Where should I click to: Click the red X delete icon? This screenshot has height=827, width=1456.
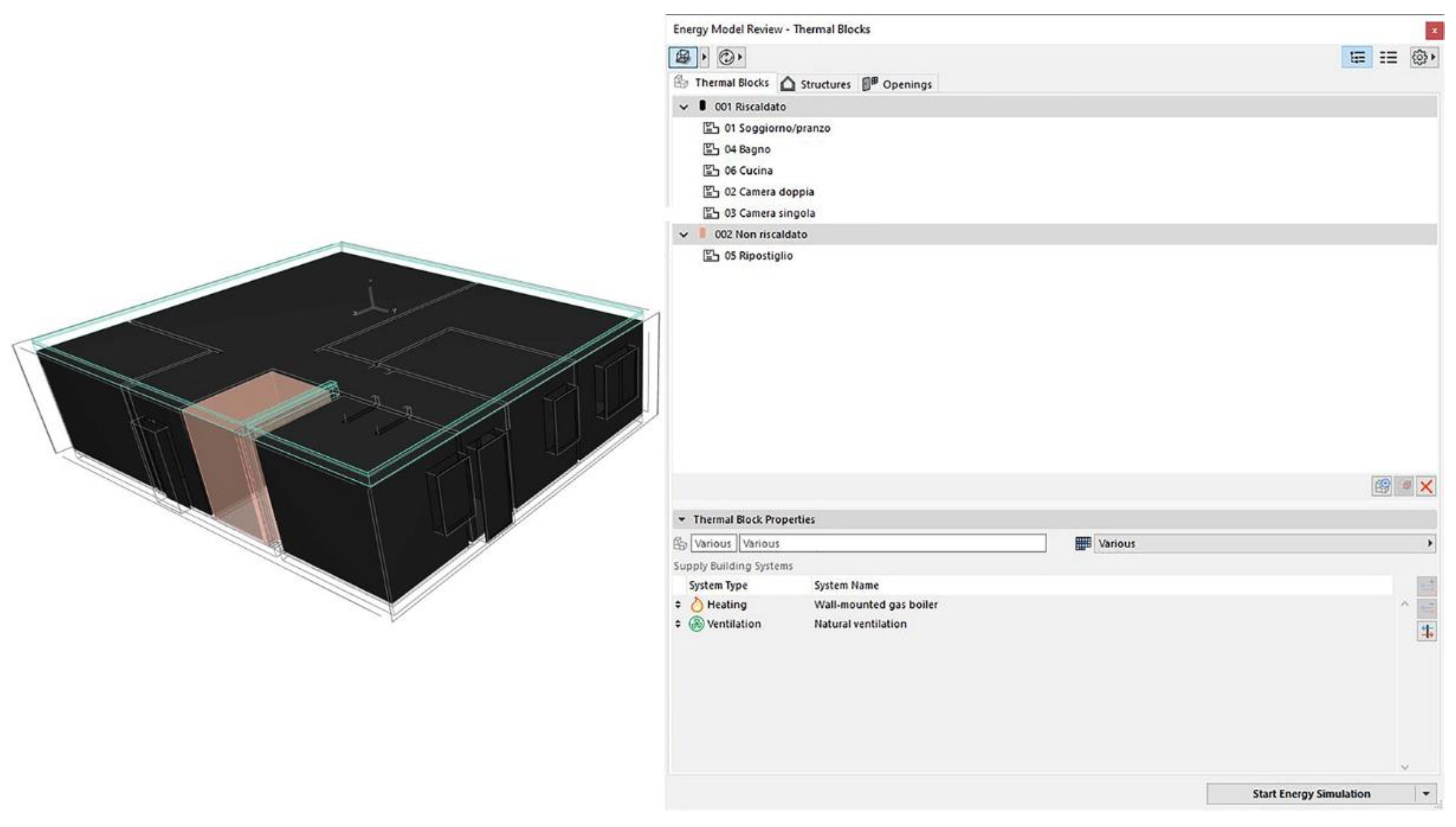coord(1426,486)
